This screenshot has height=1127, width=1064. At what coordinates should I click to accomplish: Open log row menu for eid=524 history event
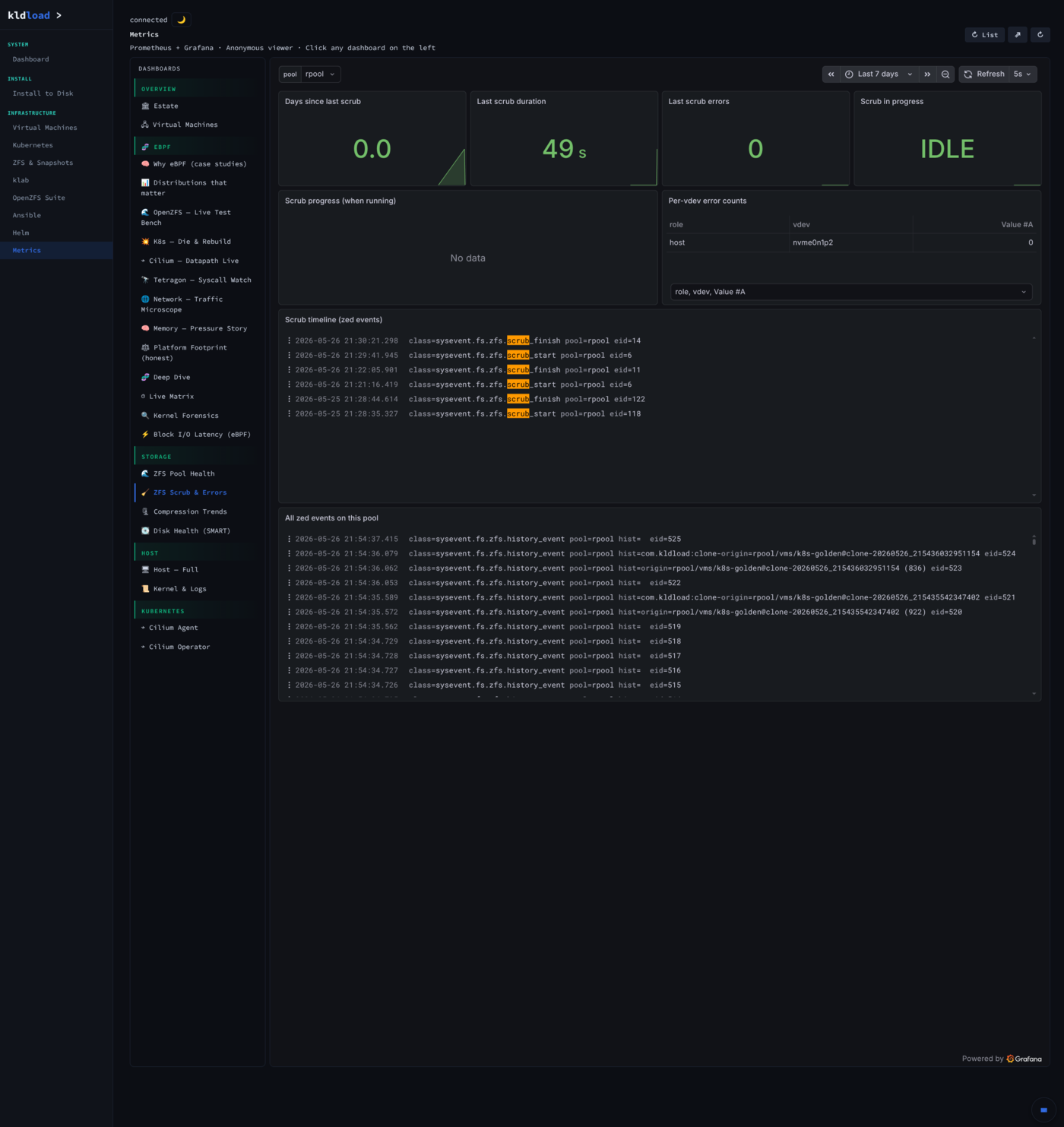[x=289, y=553]
